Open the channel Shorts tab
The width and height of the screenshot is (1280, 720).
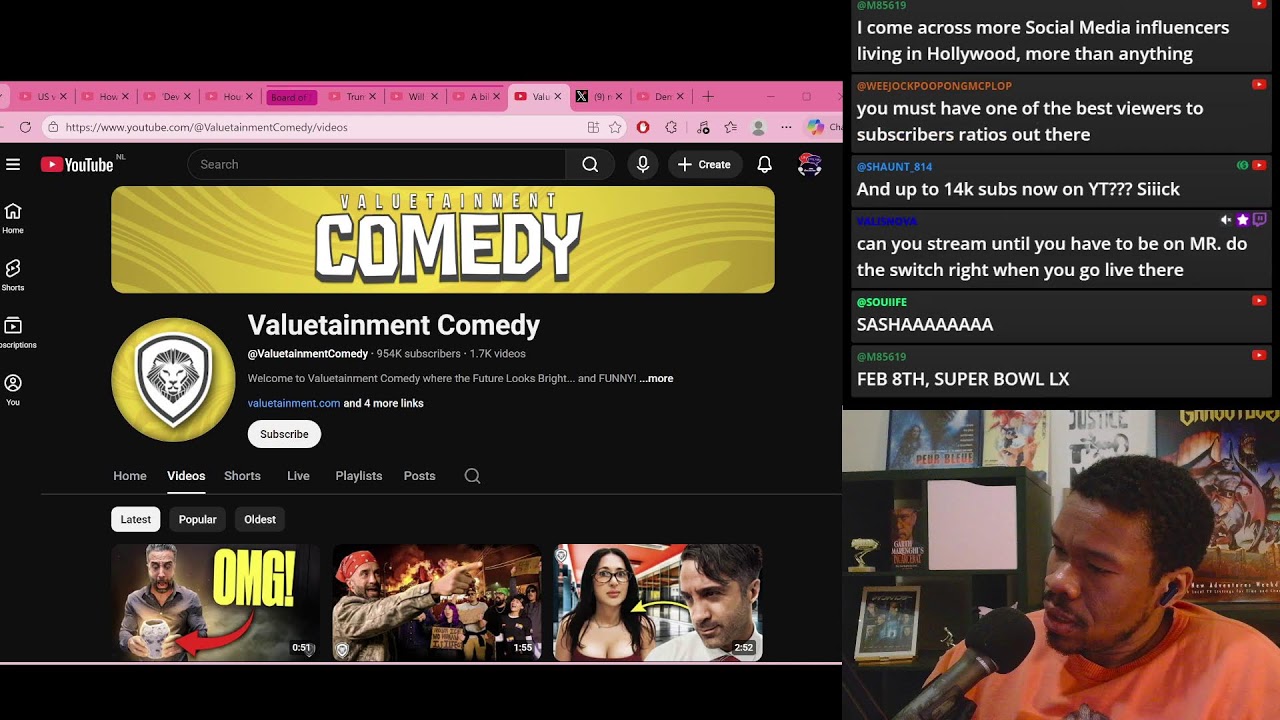[x=242, y=476]
